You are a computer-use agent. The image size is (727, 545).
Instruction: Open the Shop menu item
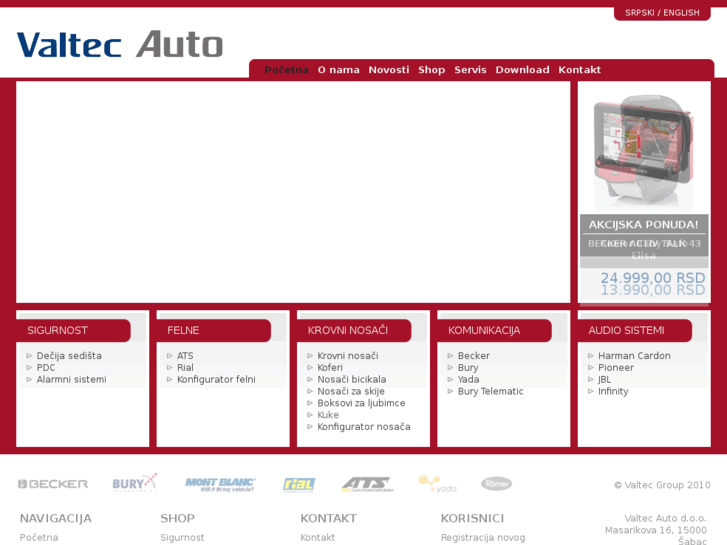click(431, 70)
